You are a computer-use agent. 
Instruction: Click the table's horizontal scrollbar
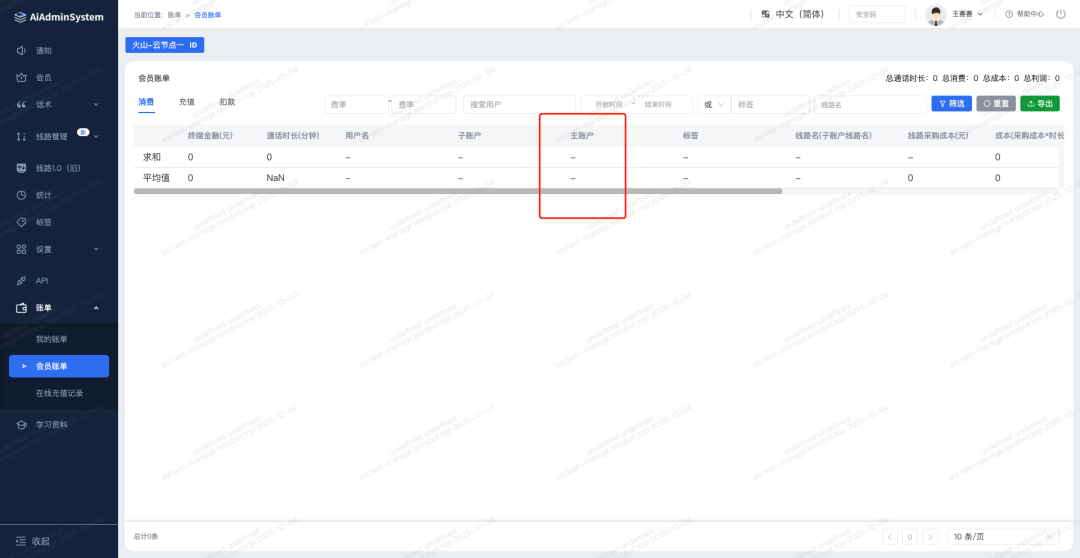click(457, 191)
